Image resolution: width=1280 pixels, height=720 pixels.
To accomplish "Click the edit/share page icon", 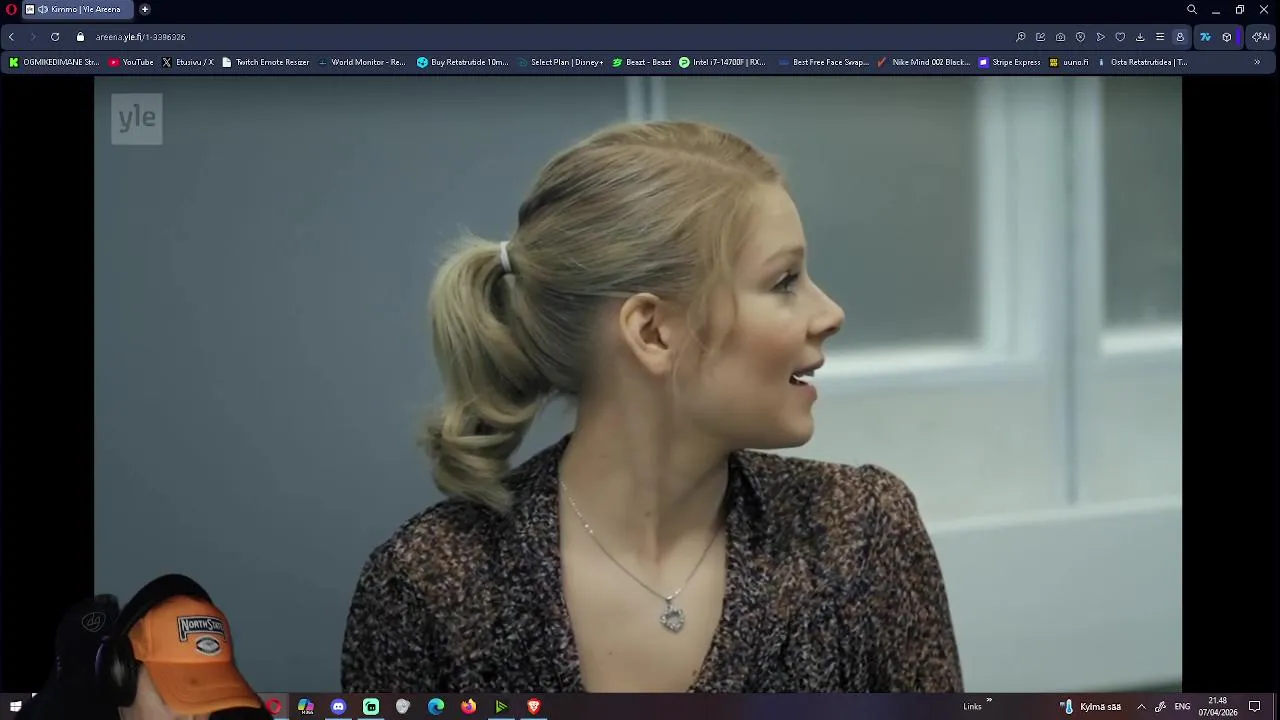I will pos(1041,37).
